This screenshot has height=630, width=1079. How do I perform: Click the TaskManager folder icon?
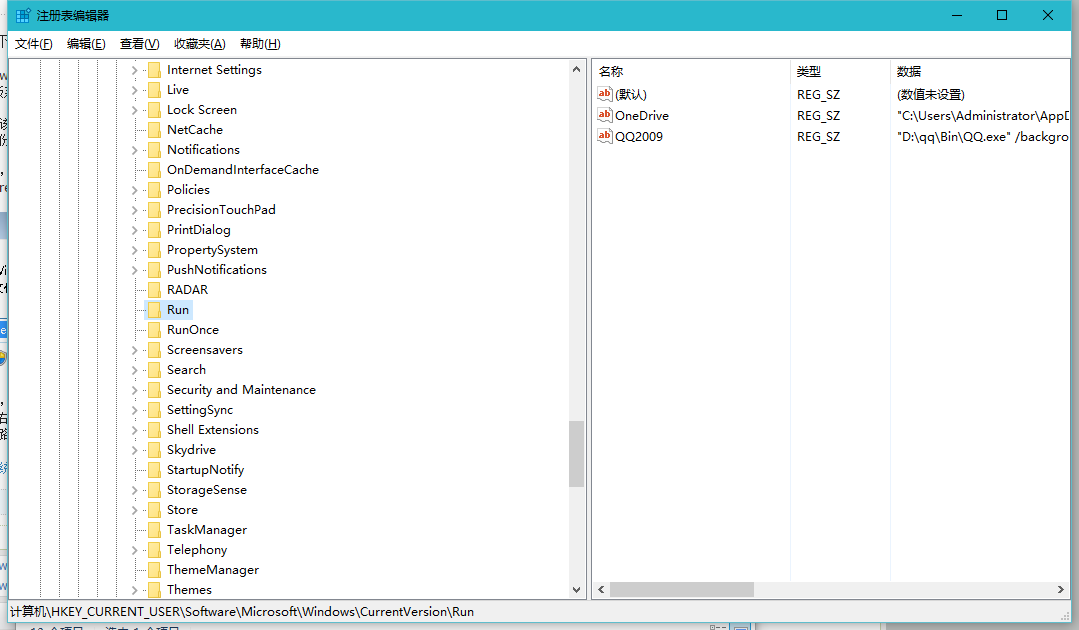coord(154,529)
